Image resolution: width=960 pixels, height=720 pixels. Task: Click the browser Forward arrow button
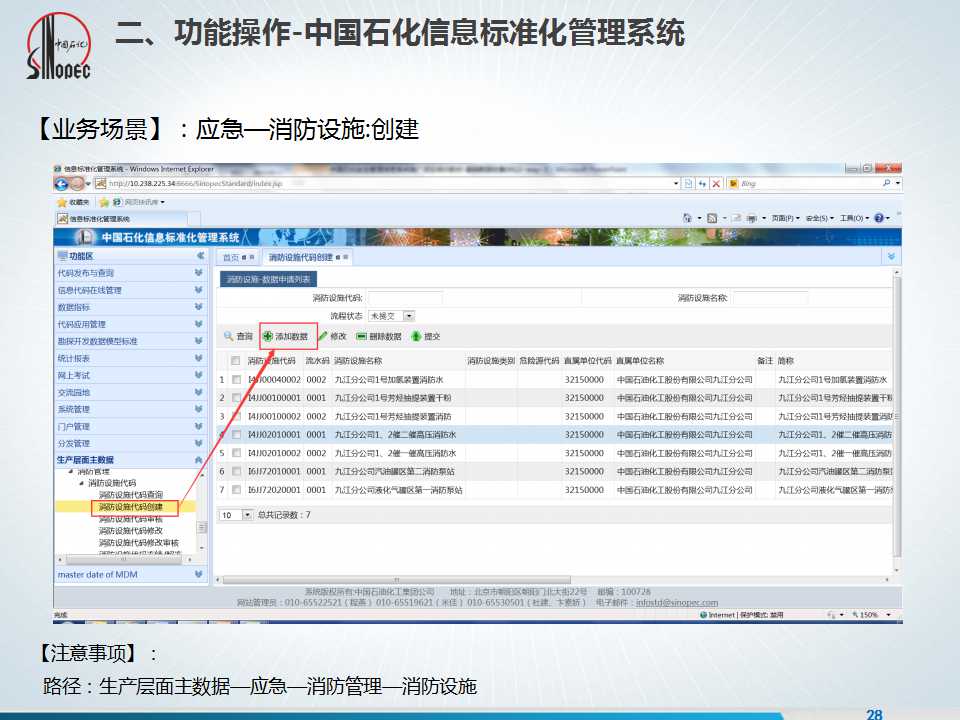78,184
